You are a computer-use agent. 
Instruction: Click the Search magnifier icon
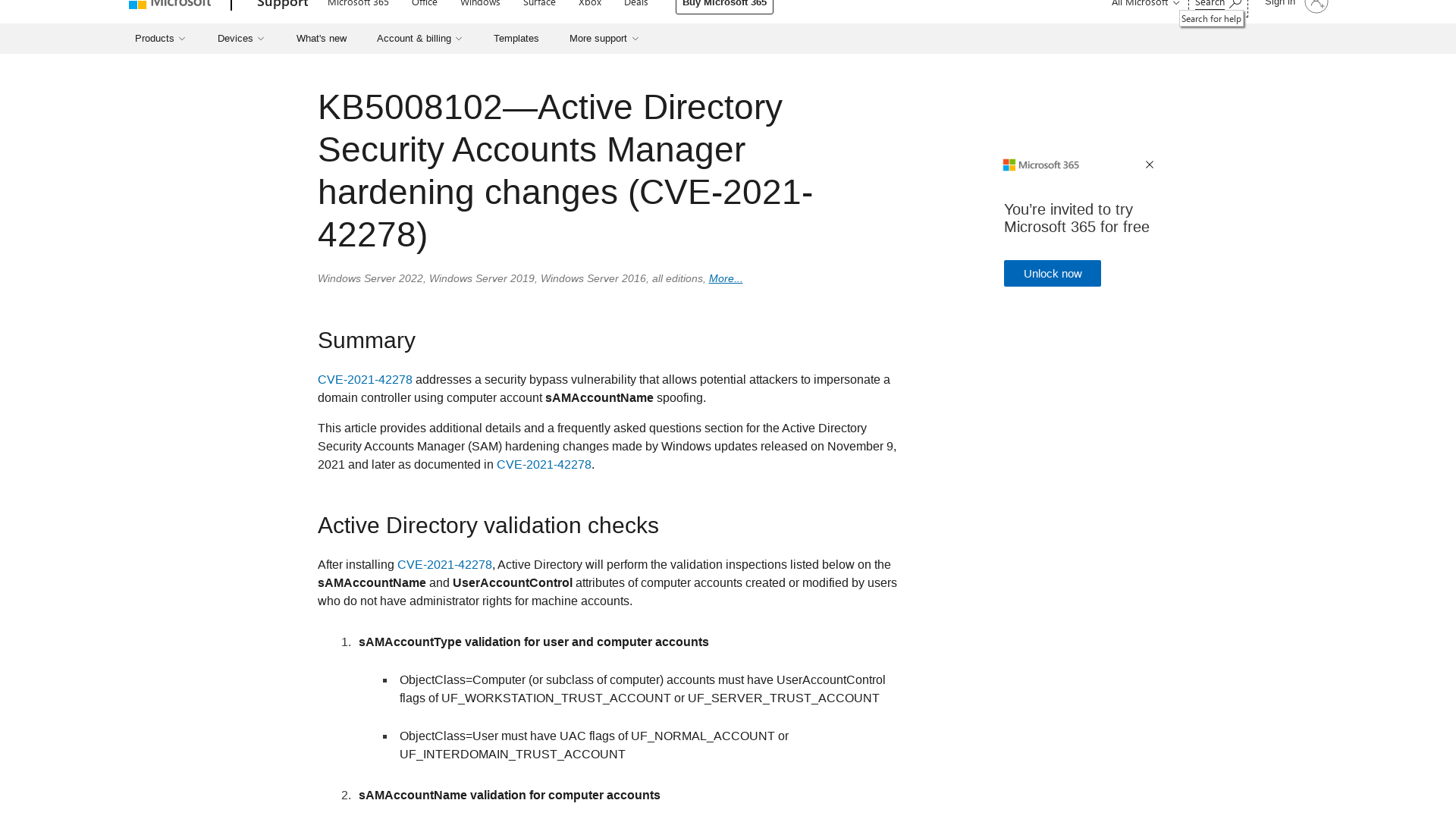pos(1235,4)
